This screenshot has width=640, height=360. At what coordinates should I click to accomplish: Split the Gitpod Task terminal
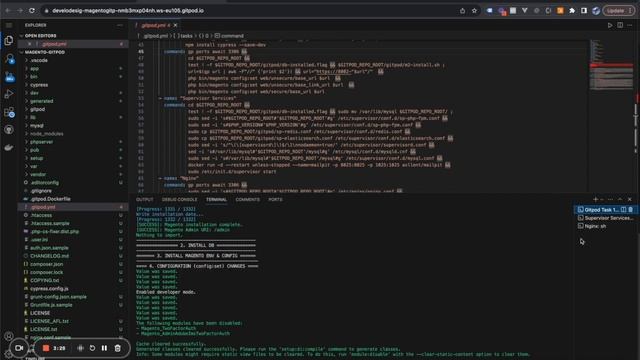point(623,210)
